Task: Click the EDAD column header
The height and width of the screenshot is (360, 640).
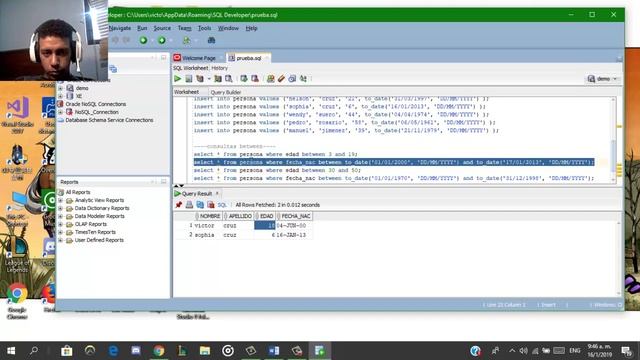Action: [x=265, y=216]
